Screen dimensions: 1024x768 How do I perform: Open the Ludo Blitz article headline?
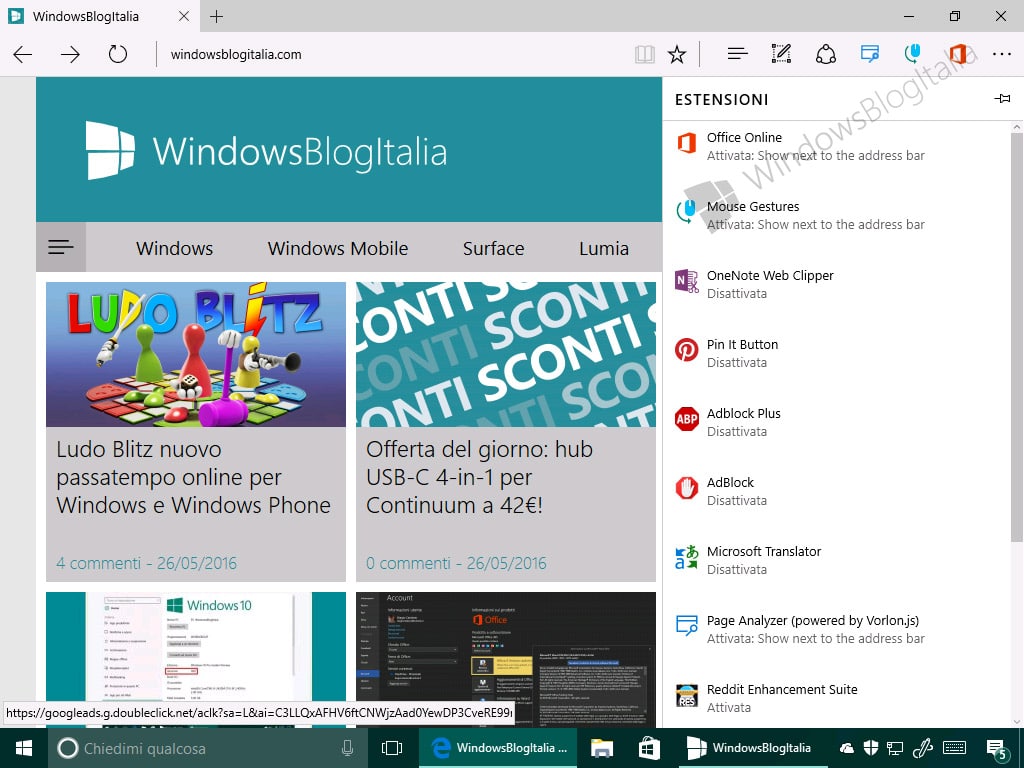[193, 477]
